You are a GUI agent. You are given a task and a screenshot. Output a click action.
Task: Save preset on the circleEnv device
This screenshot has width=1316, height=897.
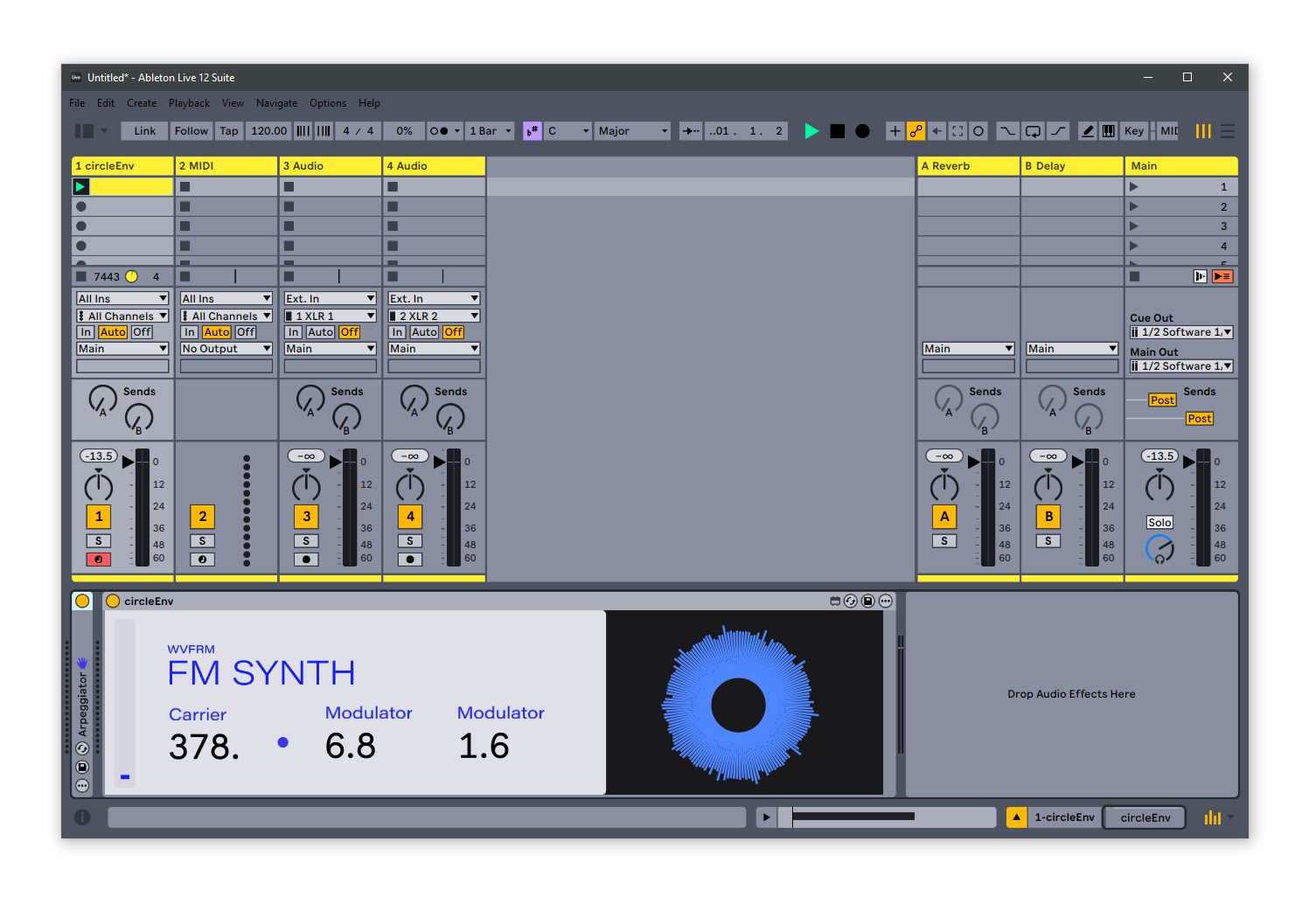[867, 601]
